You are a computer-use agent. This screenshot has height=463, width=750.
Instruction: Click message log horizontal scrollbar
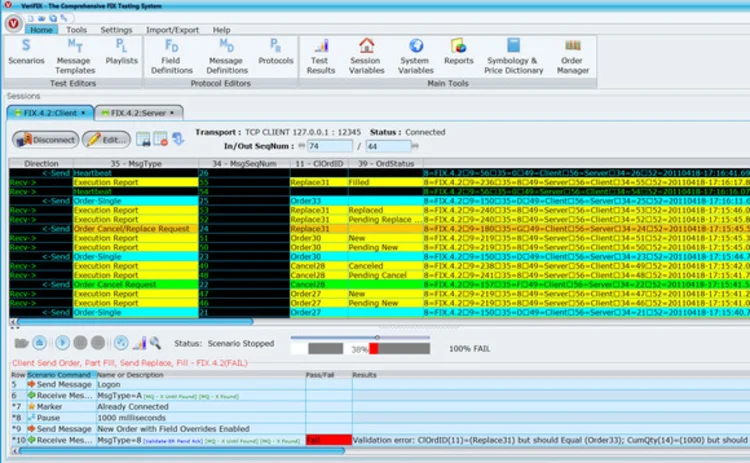pyautogui.click(x=135, y=322)
